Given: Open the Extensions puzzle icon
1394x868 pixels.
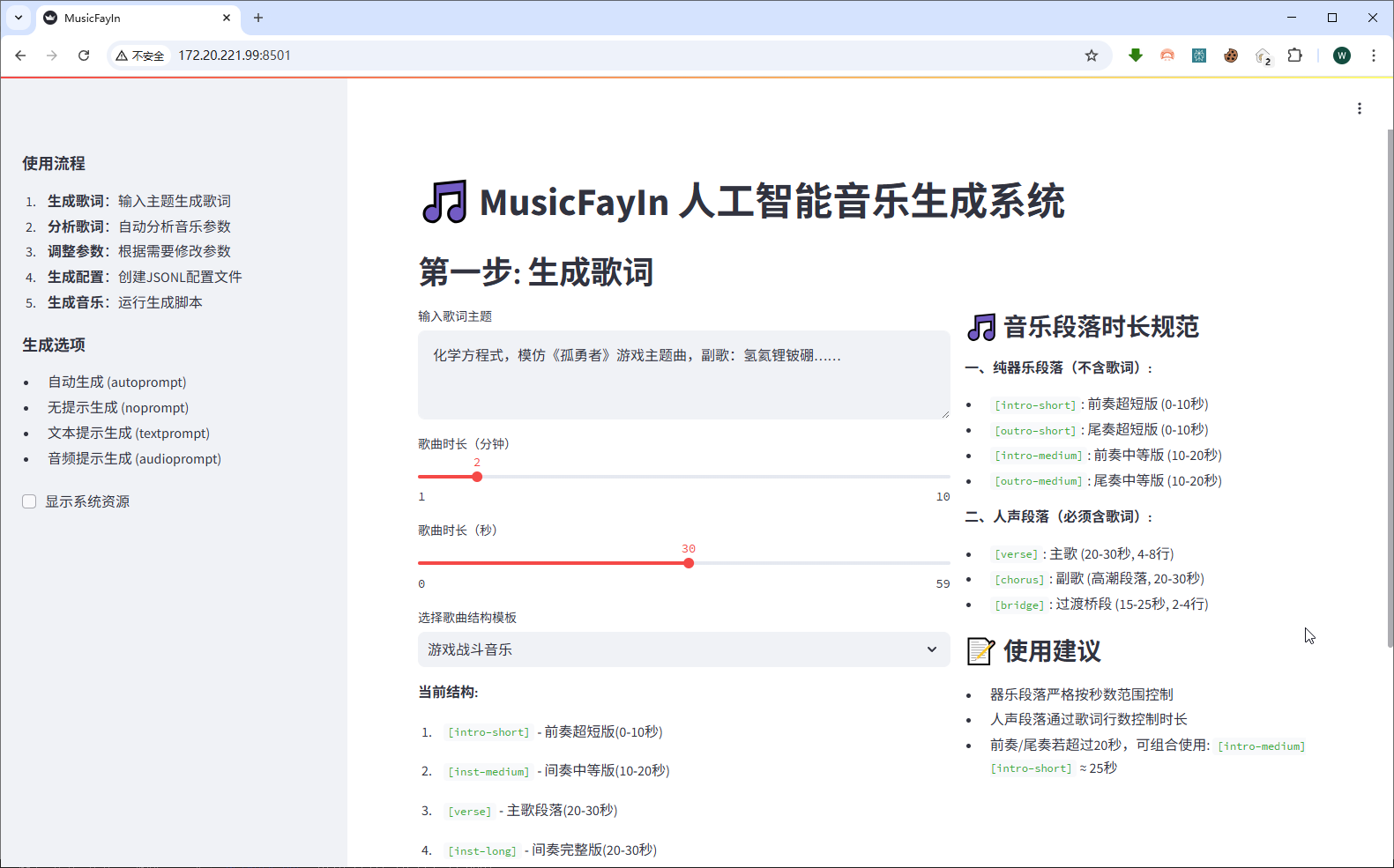Looking at the screenshot, I should point(1294,56).
